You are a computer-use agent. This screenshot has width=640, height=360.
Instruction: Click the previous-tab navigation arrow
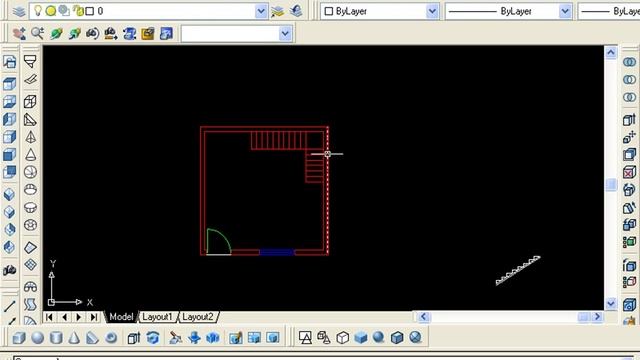tap(64, 317)
